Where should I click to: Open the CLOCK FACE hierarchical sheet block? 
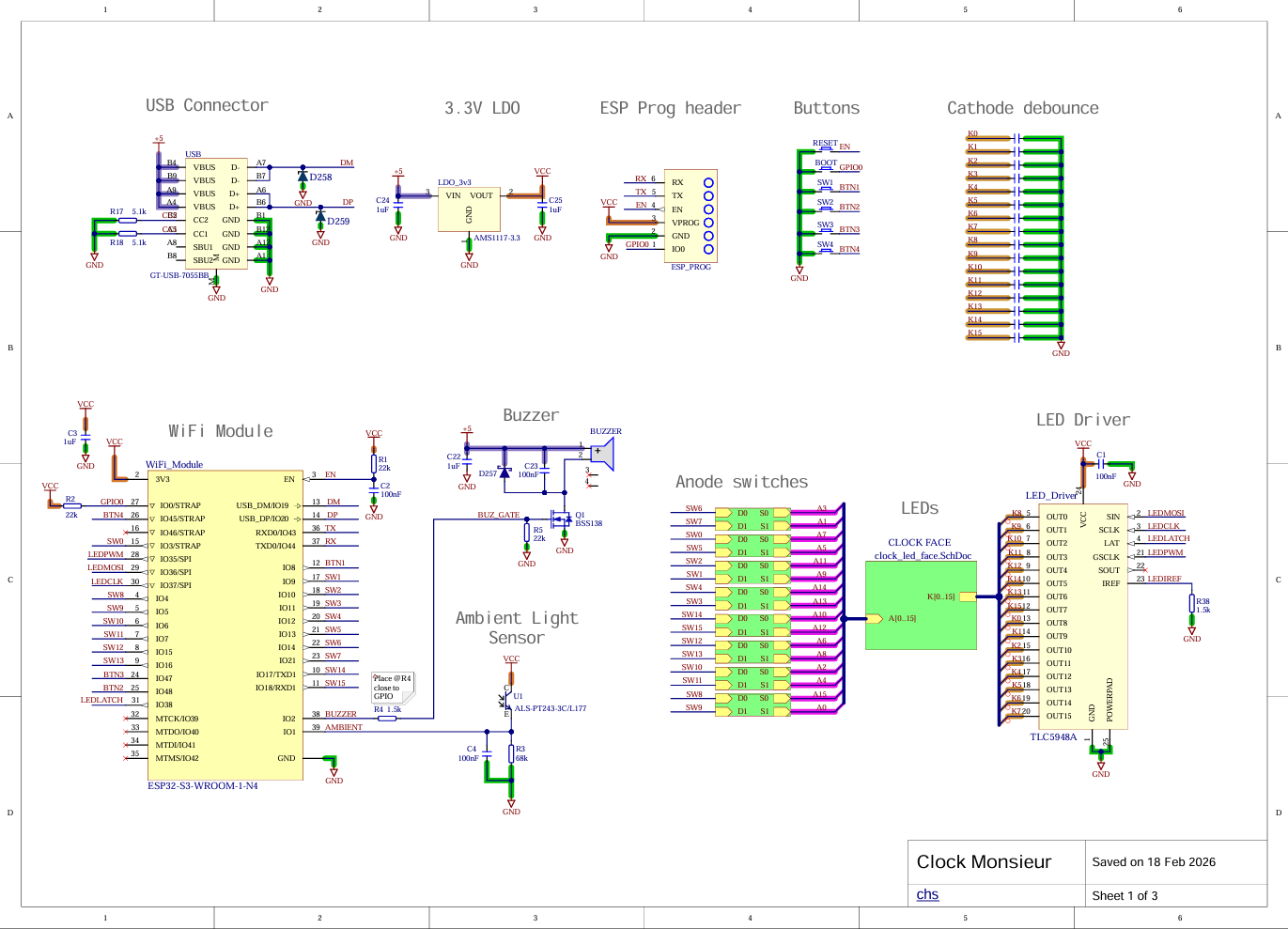[921, 606]
